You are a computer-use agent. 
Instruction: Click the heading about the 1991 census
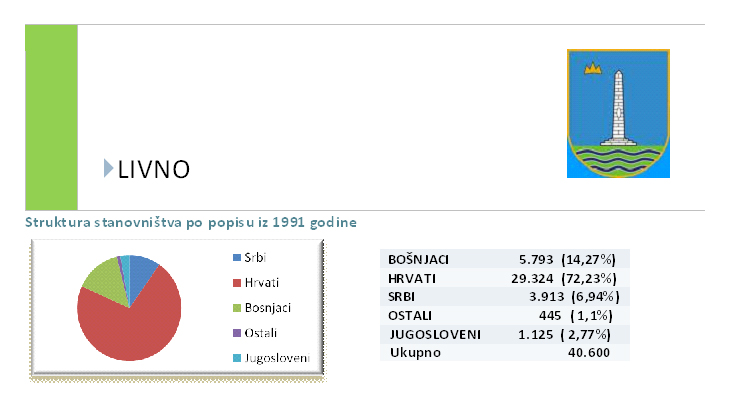point(191,222)
